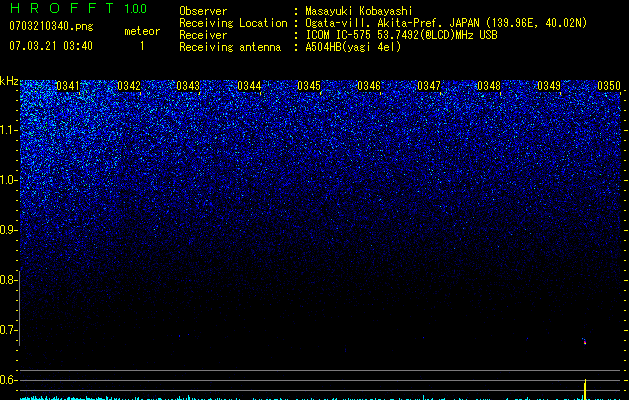Click the Receiver label
This screenshot has width=629, height=400.
tap(203, 35)
